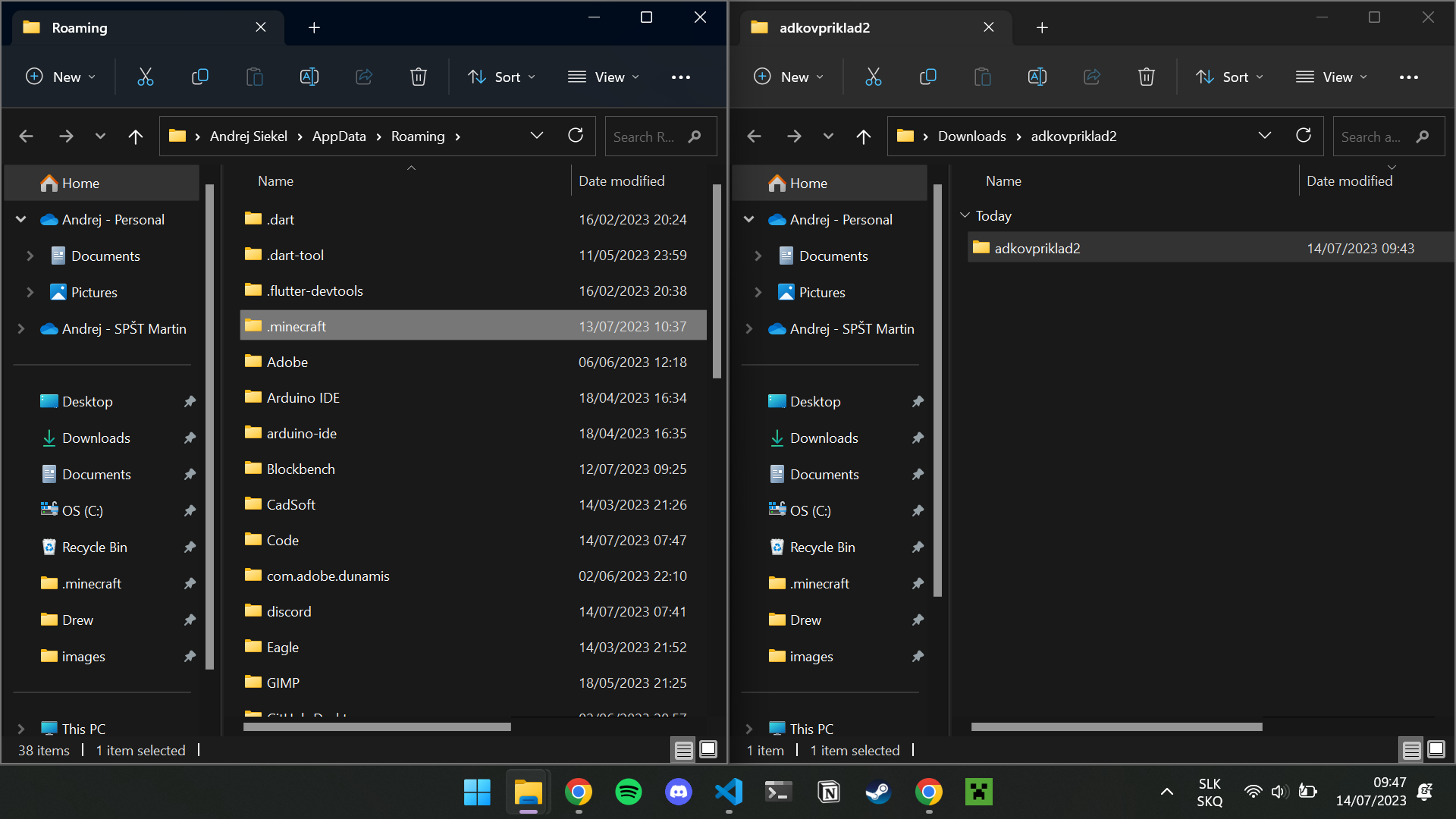The image size is (1456, 819).
Task: Sort by Name column in Roaming window
Action: pos(275,180)
